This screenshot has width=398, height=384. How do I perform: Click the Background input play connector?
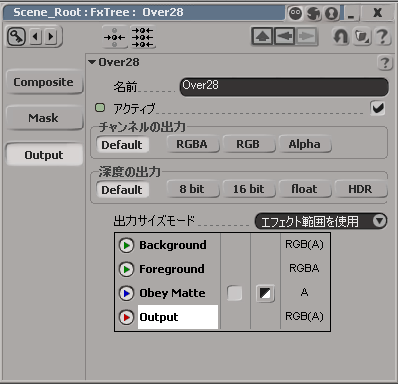126,246
